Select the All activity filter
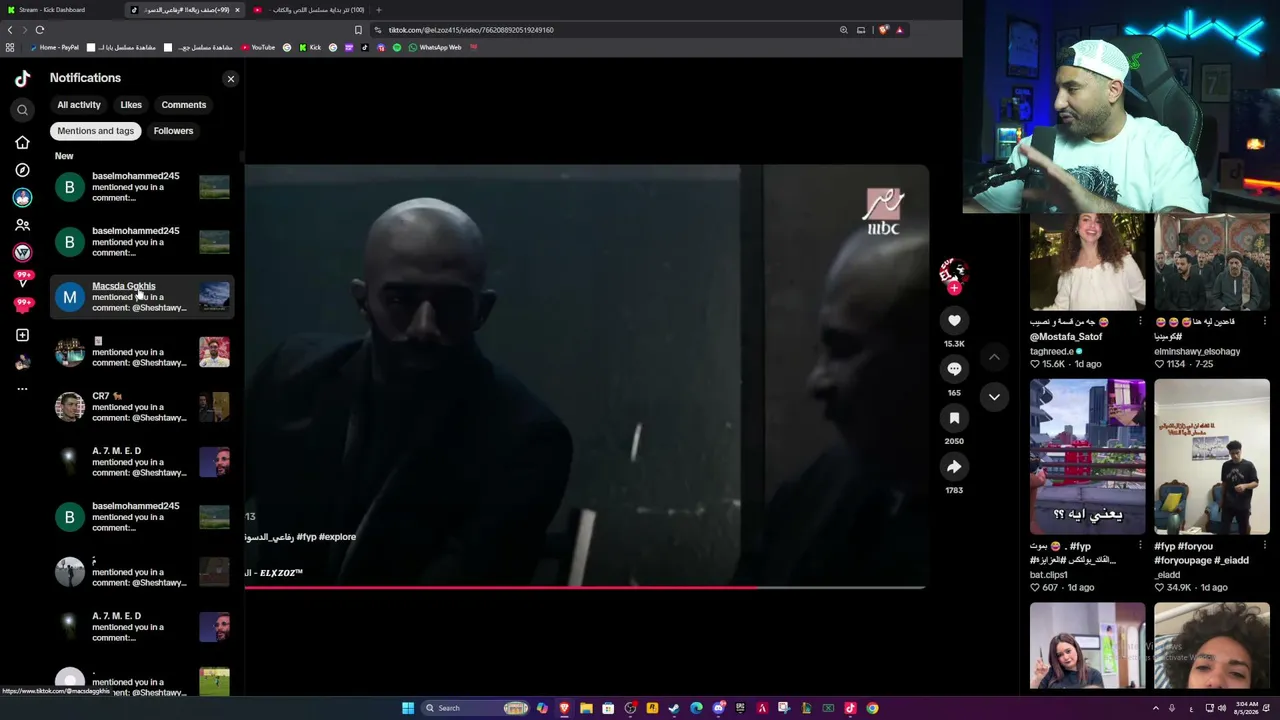Screen dimensions: 1280x720 [x=79, y=105]
